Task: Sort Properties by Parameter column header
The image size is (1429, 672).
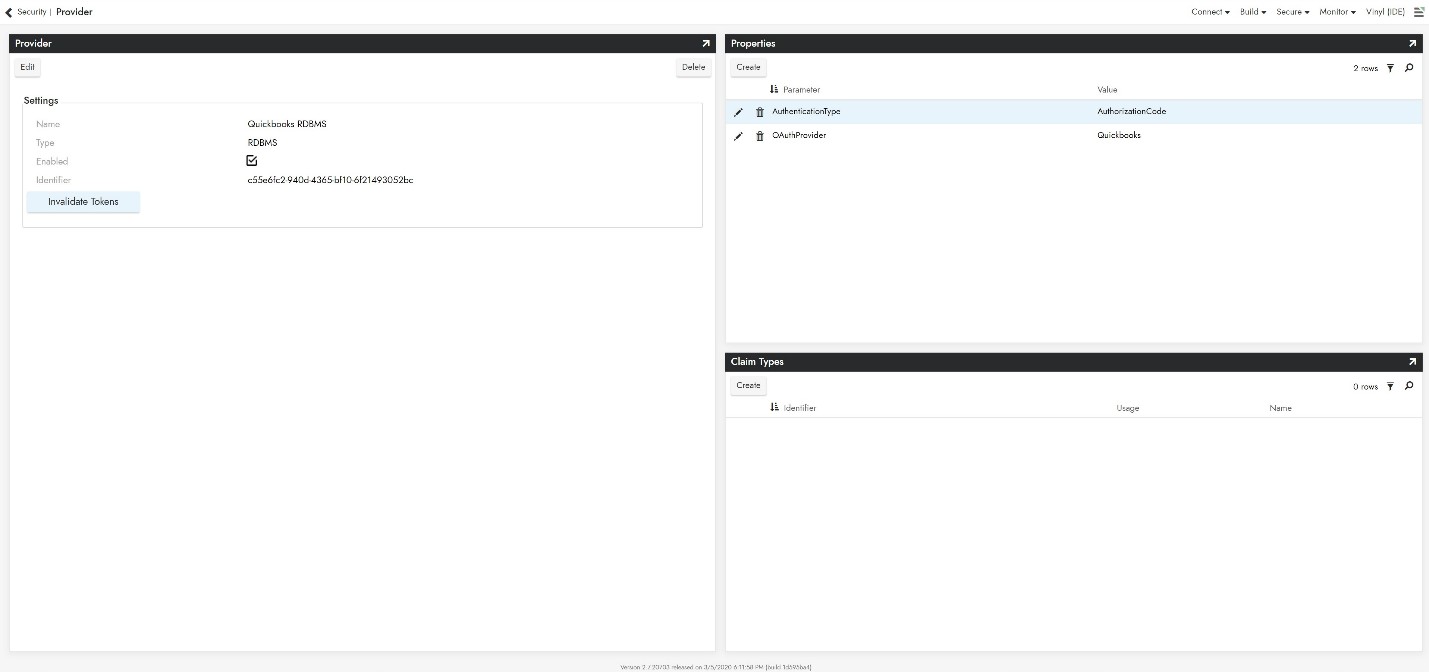Action: [x=801, y=90]
